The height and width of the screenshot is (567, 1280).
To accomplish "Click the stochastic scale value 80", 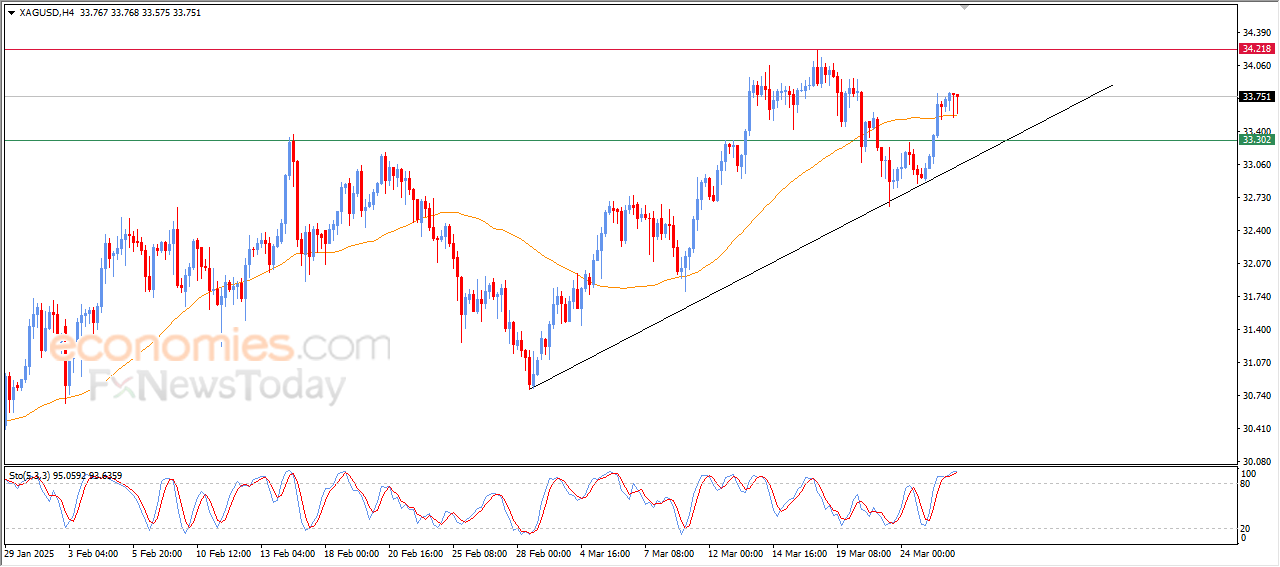I will coord(1246,484).
